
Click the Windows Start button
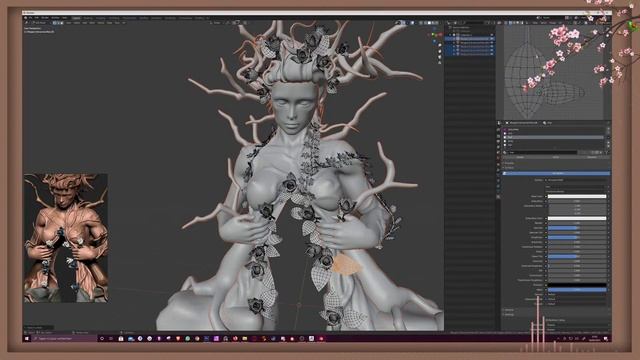pyautogui.click(x=27, y=338)
